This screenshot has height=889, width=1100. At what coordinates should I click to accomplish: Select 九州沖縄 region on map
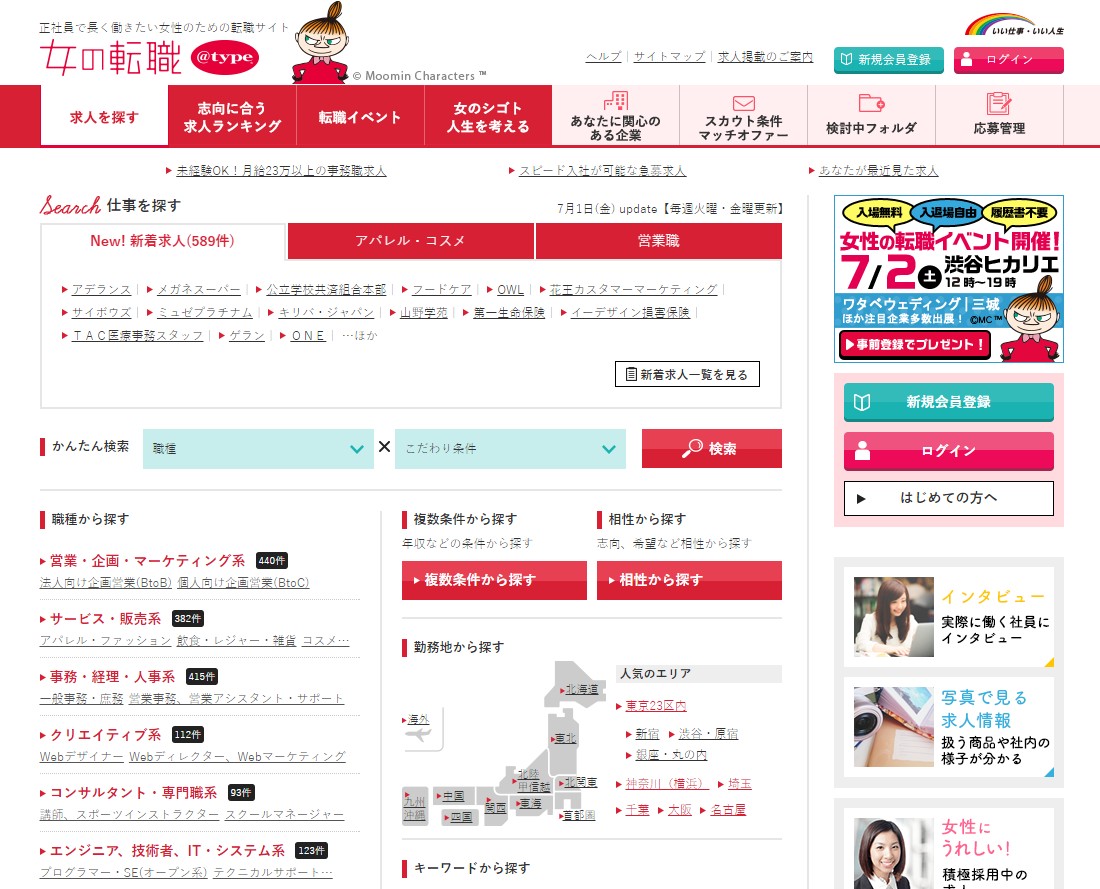tap(415, 808)
